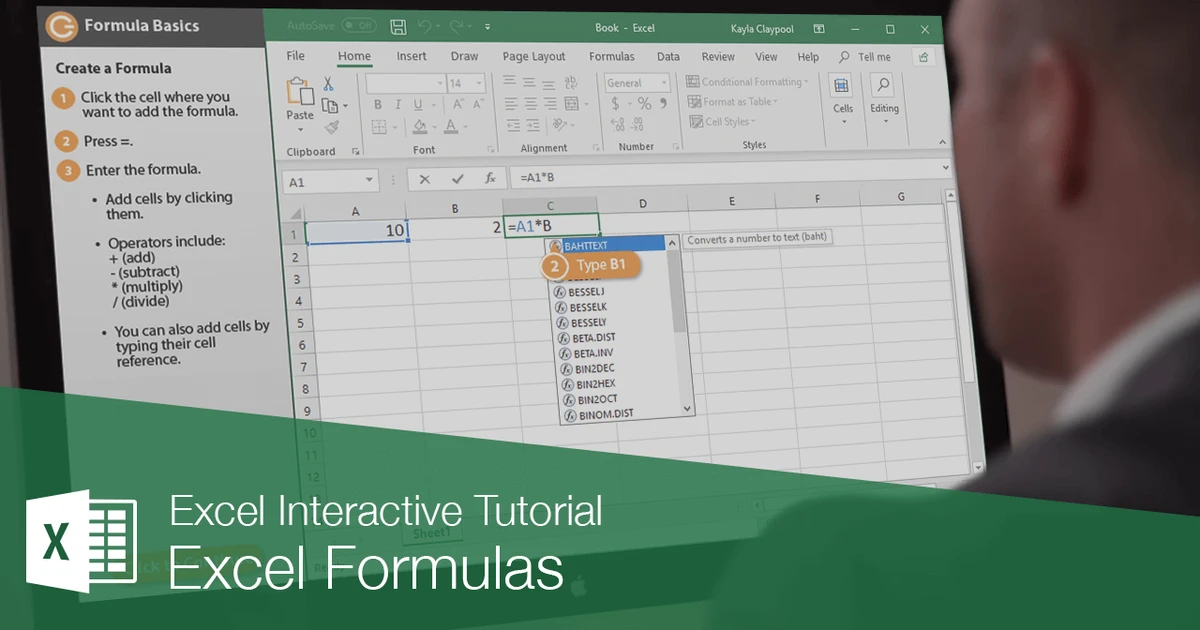Confirm formula with the Enter checkmark

pos(458,180)
